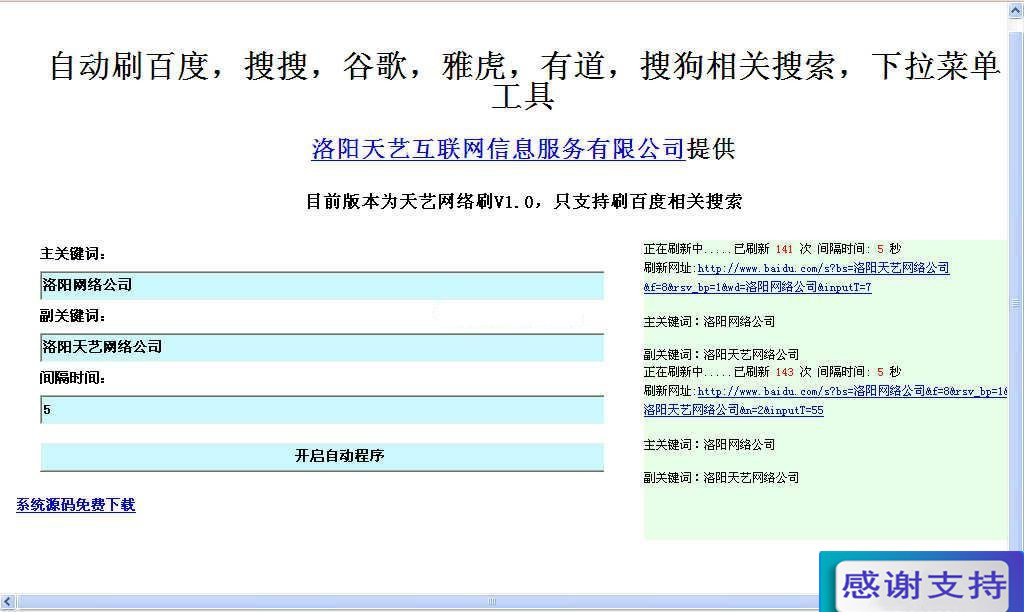Screen dimensions: 1024x612
Task: Click the 感谢支持 banner
Action: pos(921,583)
